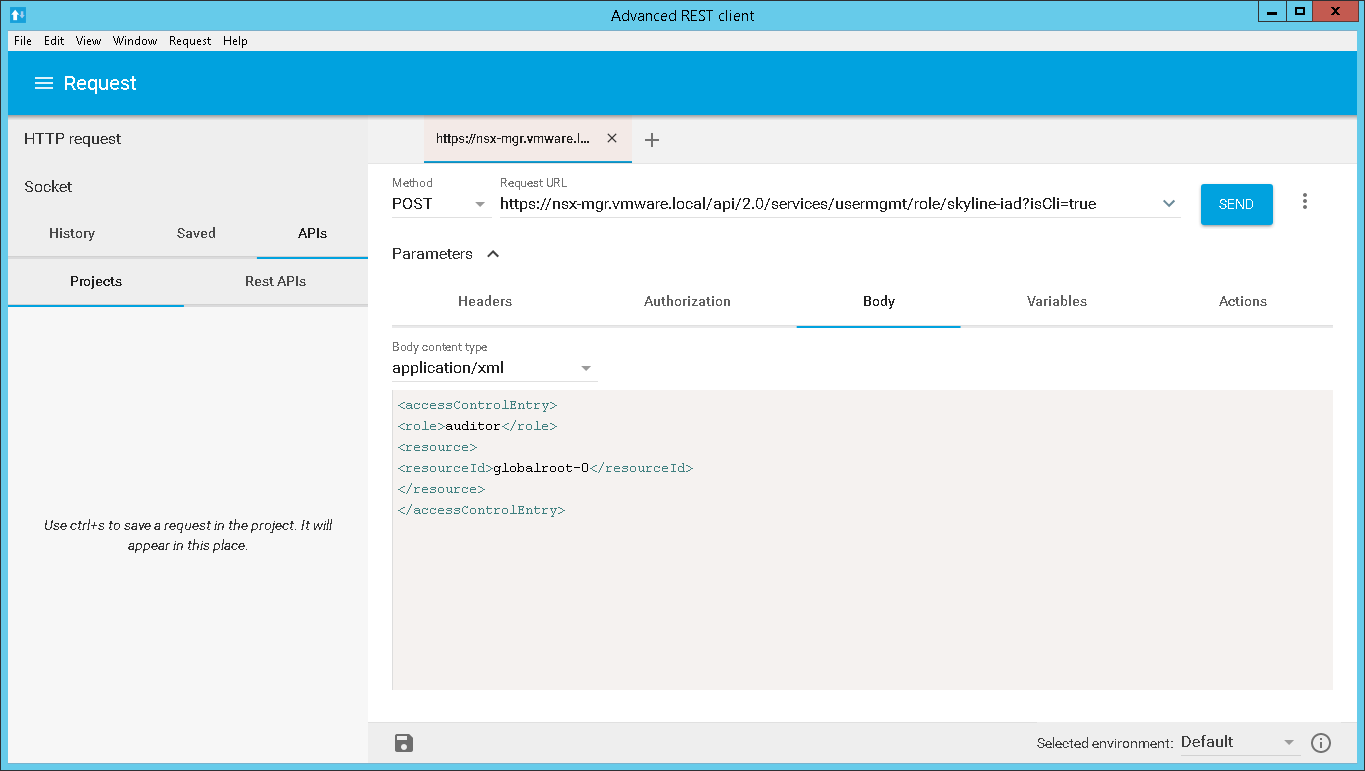Close the Advanced REST client window
1365x771 pixels.
pyautogui.click(x=1336, y=12)
